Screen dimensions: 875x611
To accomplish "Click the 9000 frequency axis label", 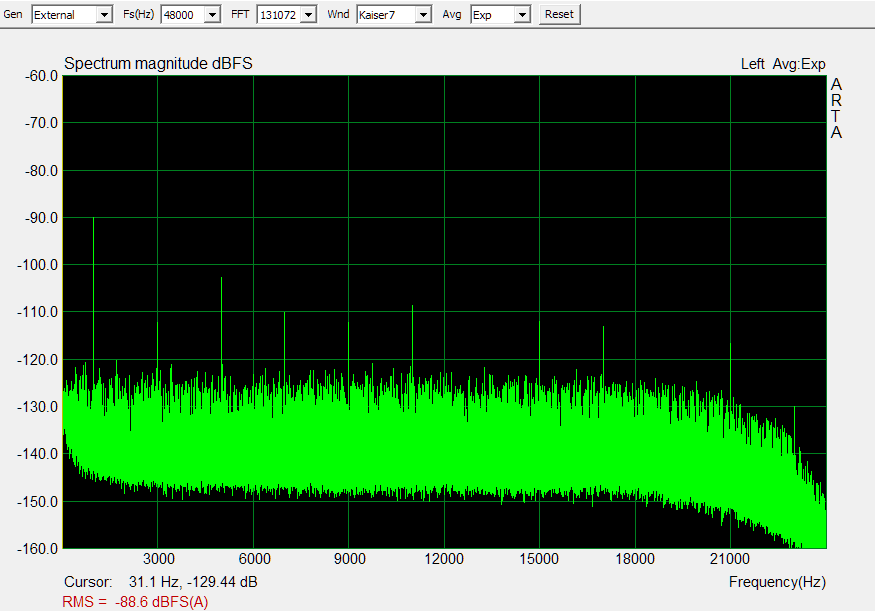I will pos(349,559).
